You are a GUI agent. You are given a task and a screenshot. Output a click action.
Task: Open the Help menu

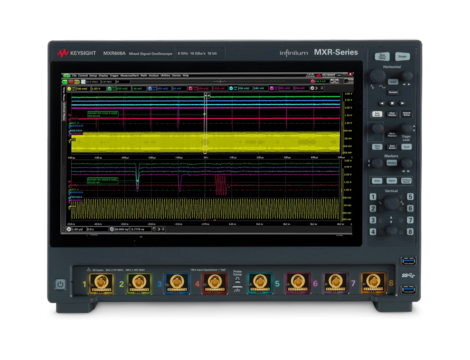pyautogui.click(x=186, y=75)
